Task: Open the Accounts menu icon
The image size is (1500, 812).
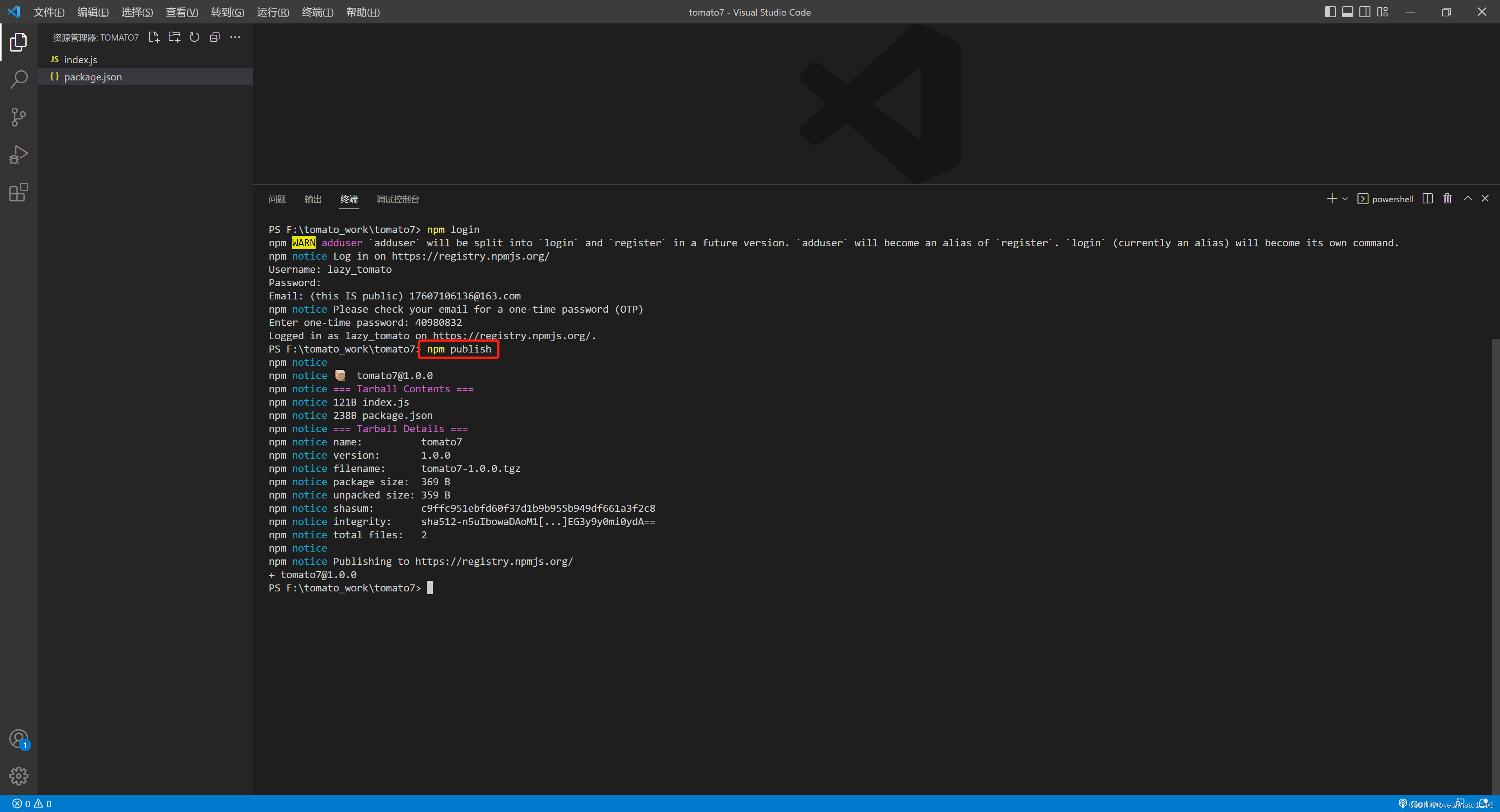Action: (x=19, y=739)
